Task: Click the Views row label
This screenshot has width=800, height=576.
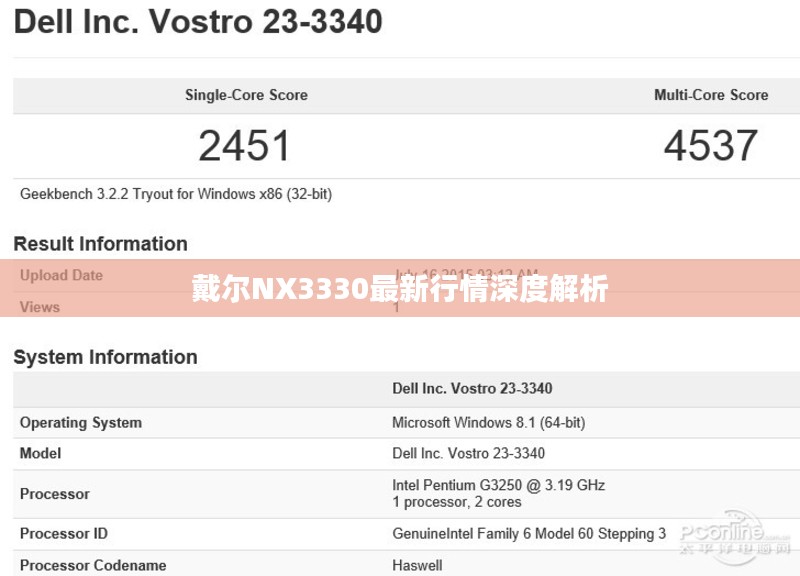Action: point(40,307)
